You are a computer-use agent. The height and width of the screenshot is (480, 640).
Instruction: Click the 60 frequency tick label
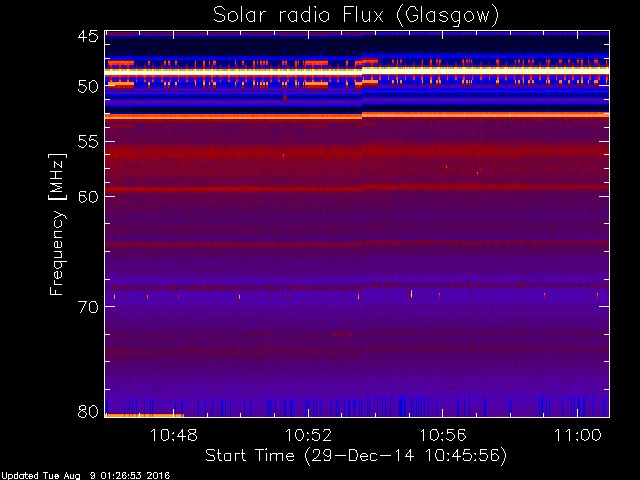click(88, 197)
